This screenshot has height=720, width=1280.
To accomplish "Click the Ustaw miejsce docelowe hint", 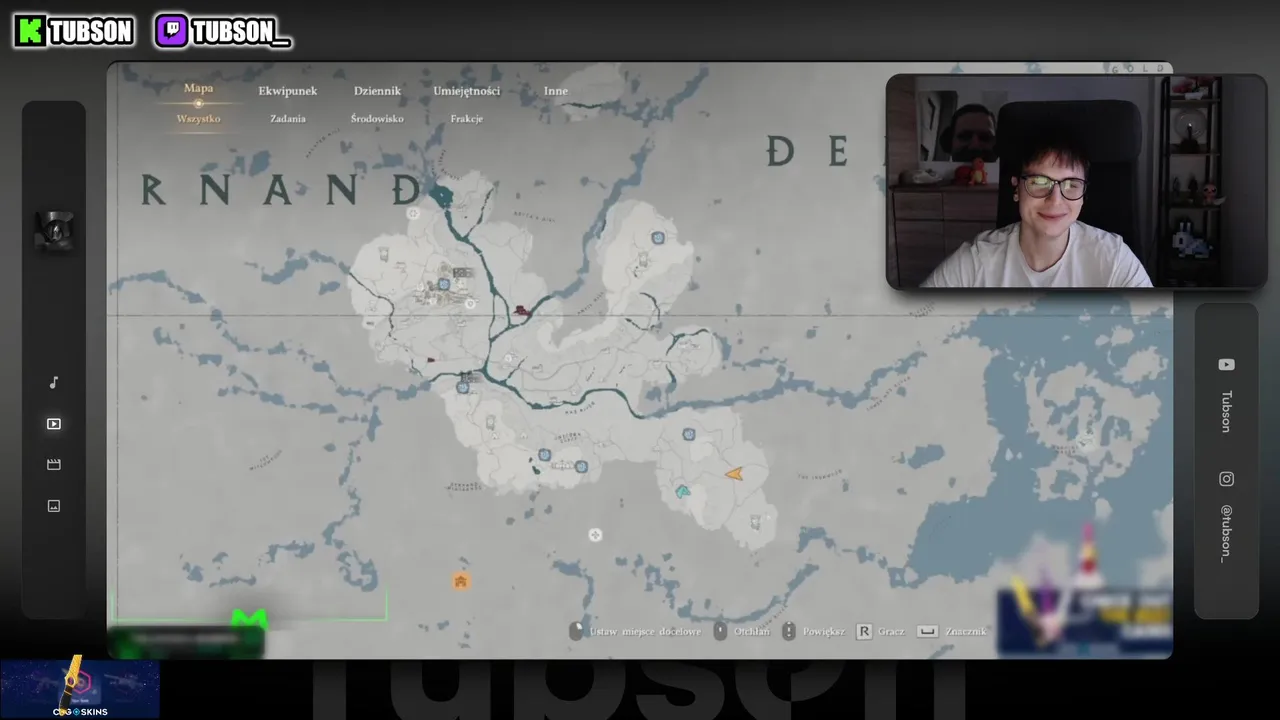I will click(645, 632).
